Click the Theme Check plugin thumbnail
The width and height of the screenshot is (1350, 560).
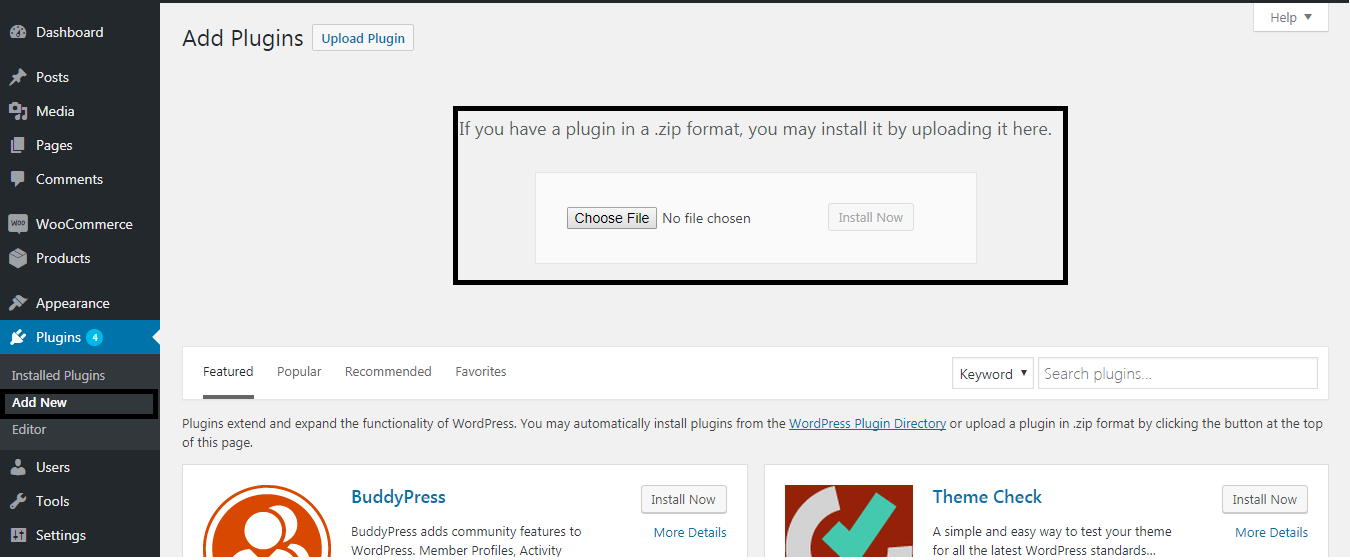point(849,522)
